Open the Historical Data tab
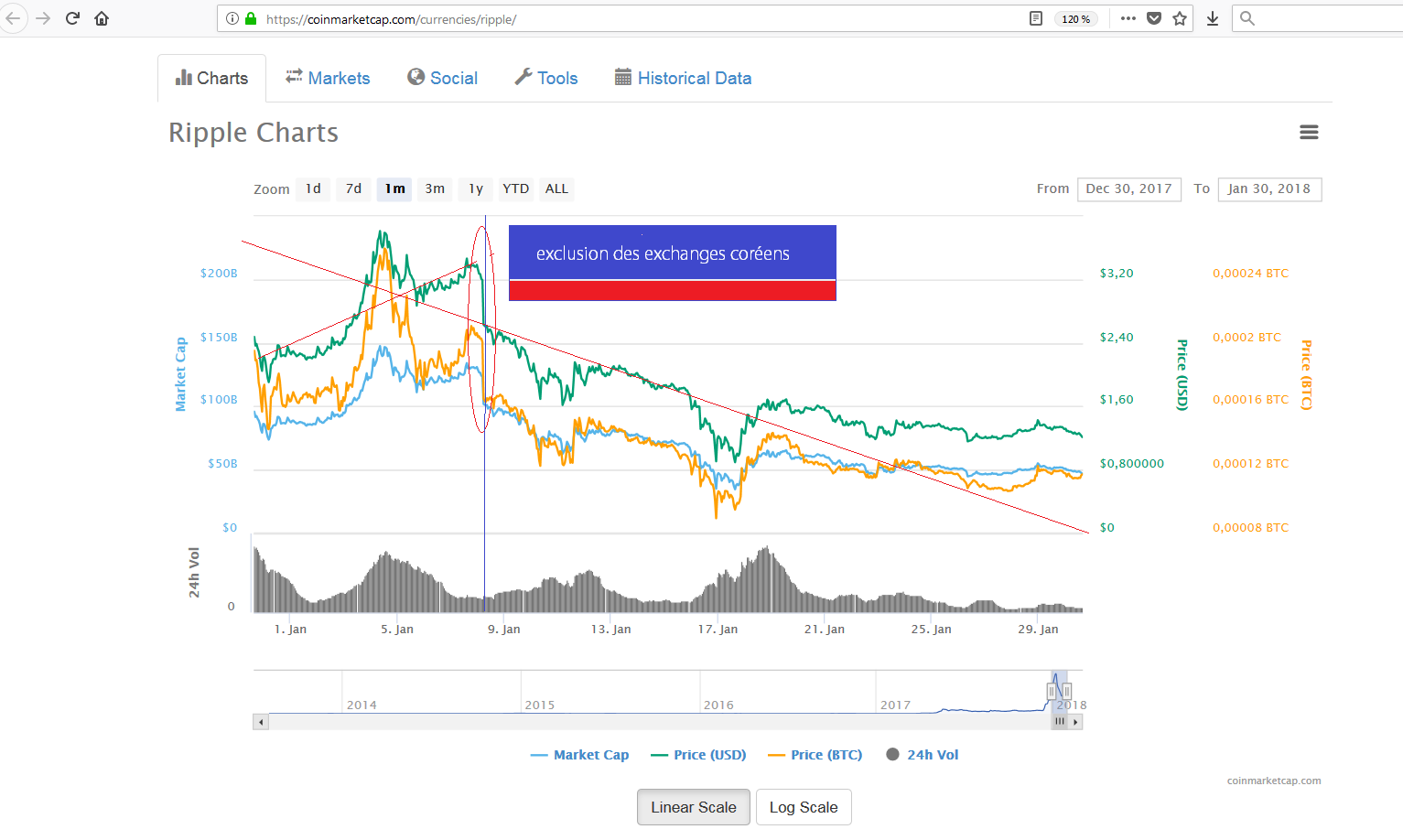The image size is (1403, 840). pyautogui.click(x=694, y=78)
